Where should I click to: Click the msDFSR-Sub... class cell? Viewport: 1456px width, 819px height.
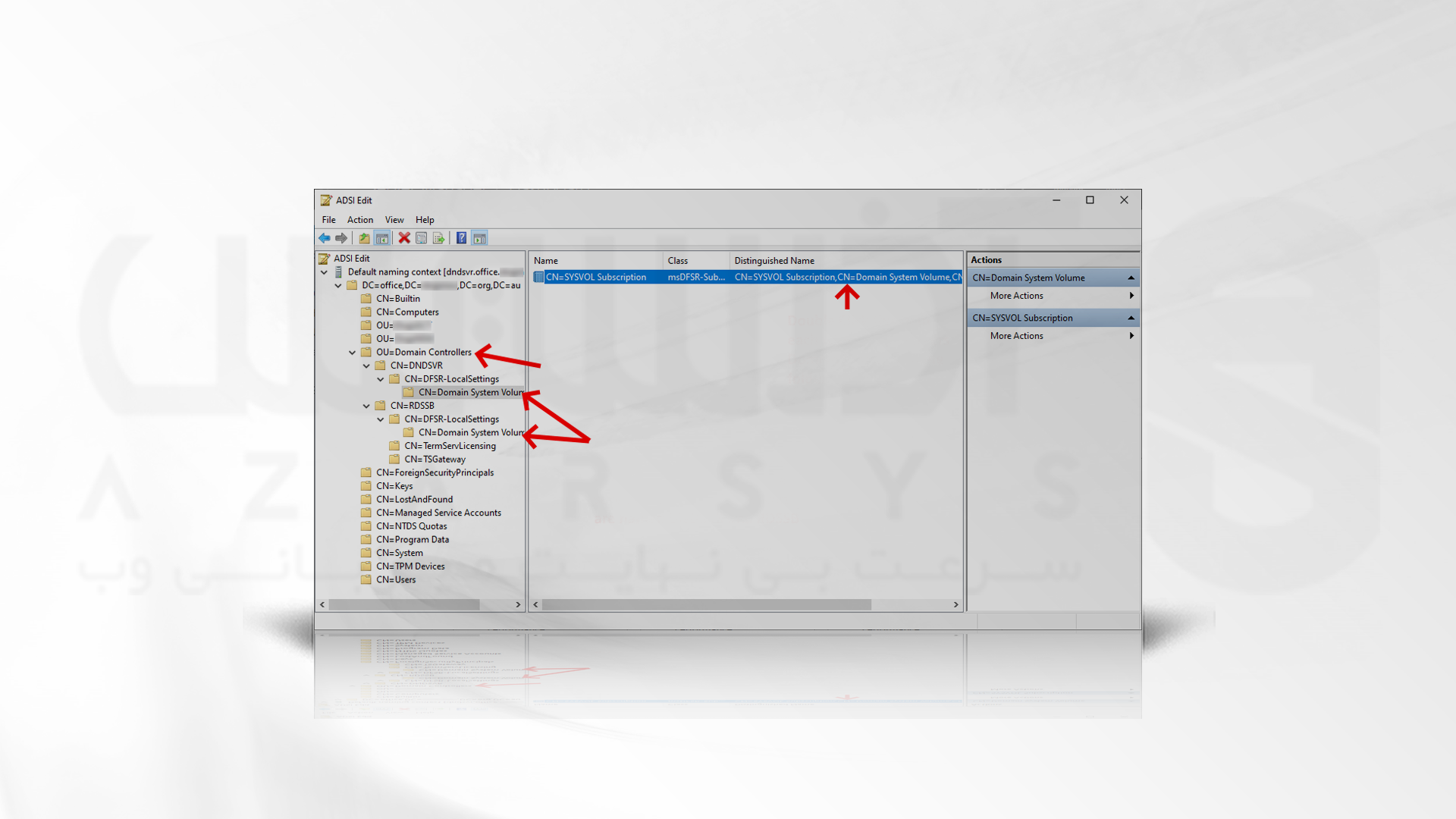(696, 278)
